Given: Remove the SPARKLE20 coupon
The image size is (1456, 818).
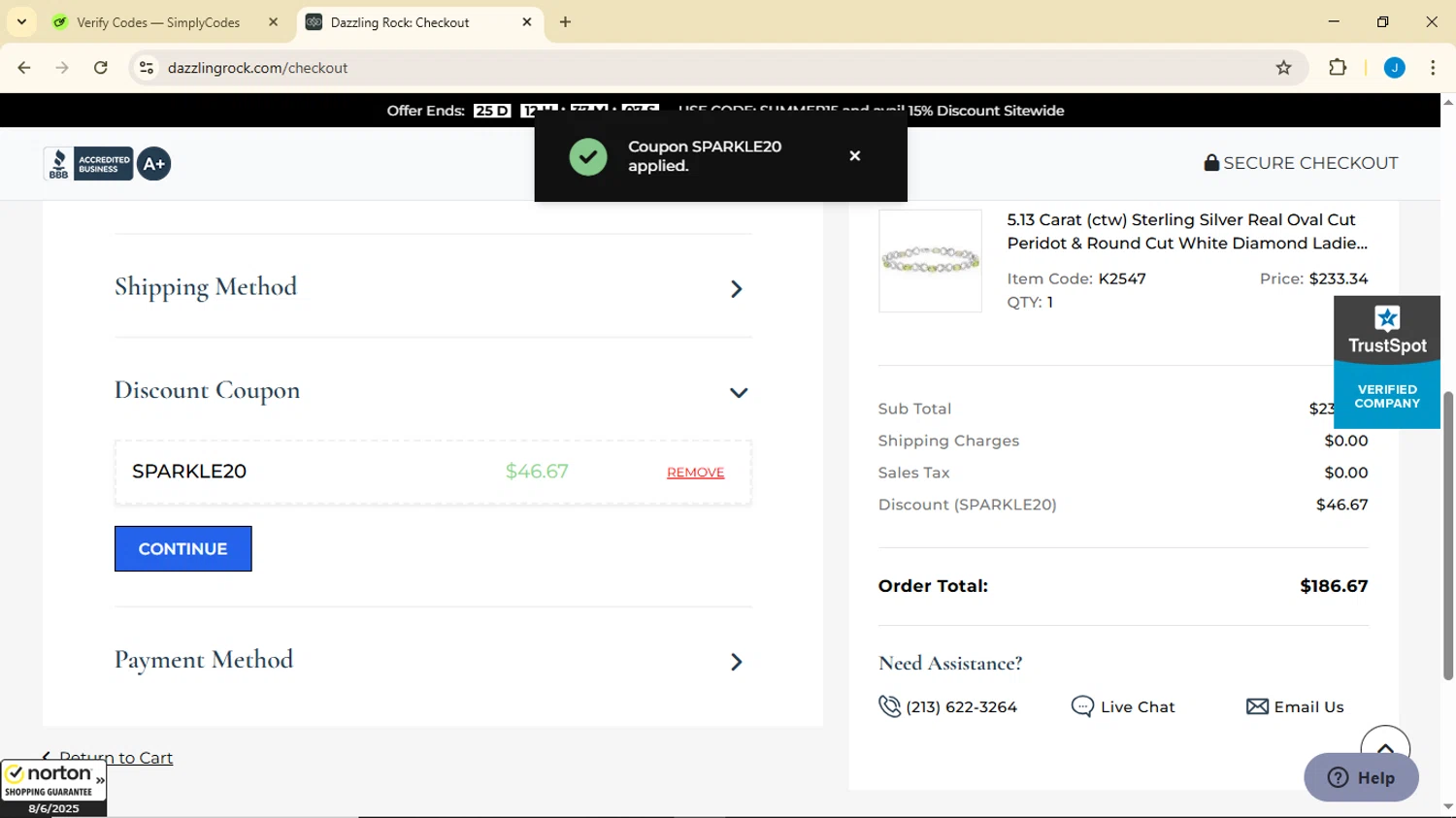Looking at the screenshot, I should click(x=695, y=473).
